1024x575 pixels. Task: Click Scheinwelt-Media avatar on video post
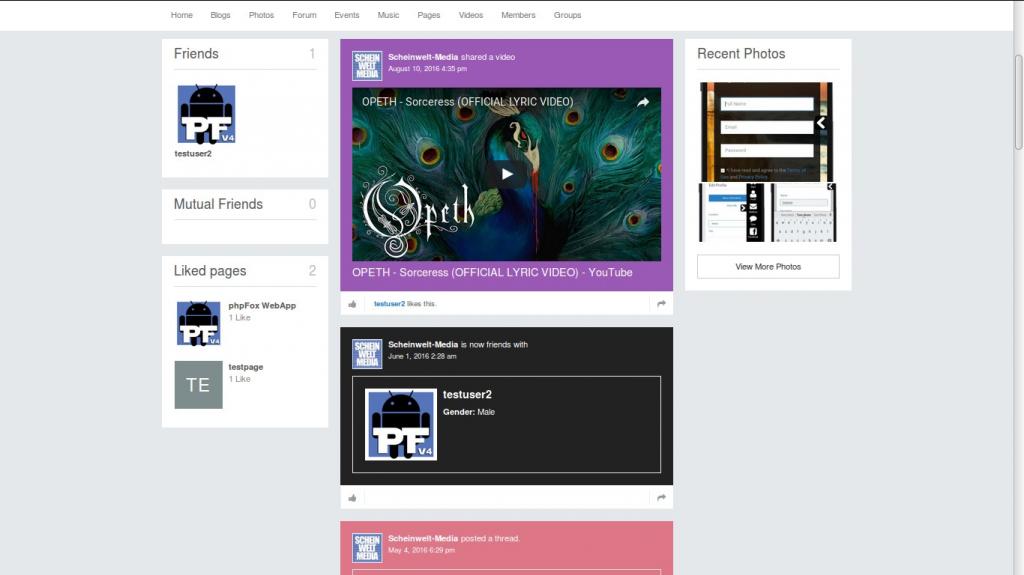[367, 66]
